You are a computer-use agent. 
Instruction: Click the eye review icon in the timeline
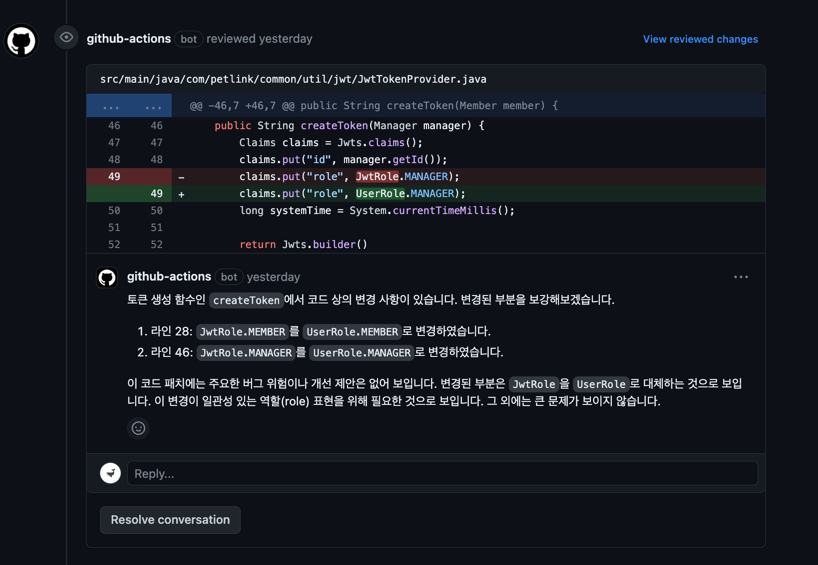click(x=66, y=37)
